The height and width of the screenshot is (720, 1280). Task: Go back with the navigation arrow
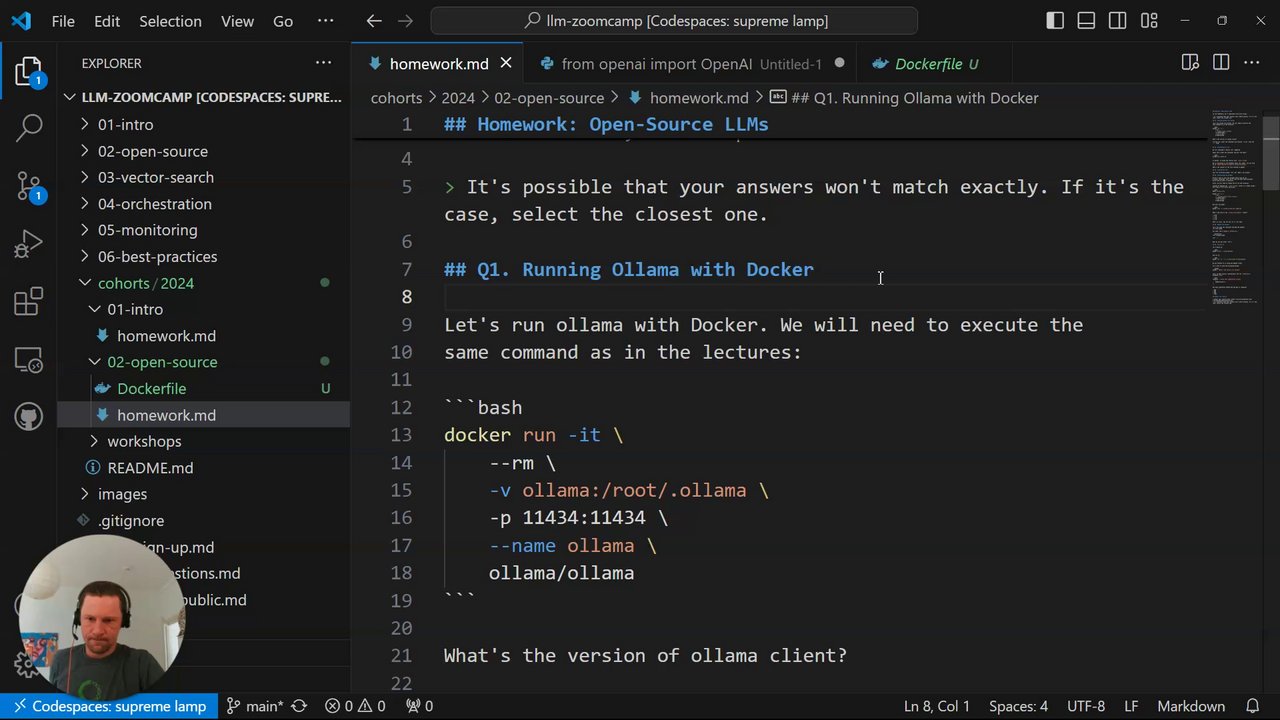pos(374,20)
